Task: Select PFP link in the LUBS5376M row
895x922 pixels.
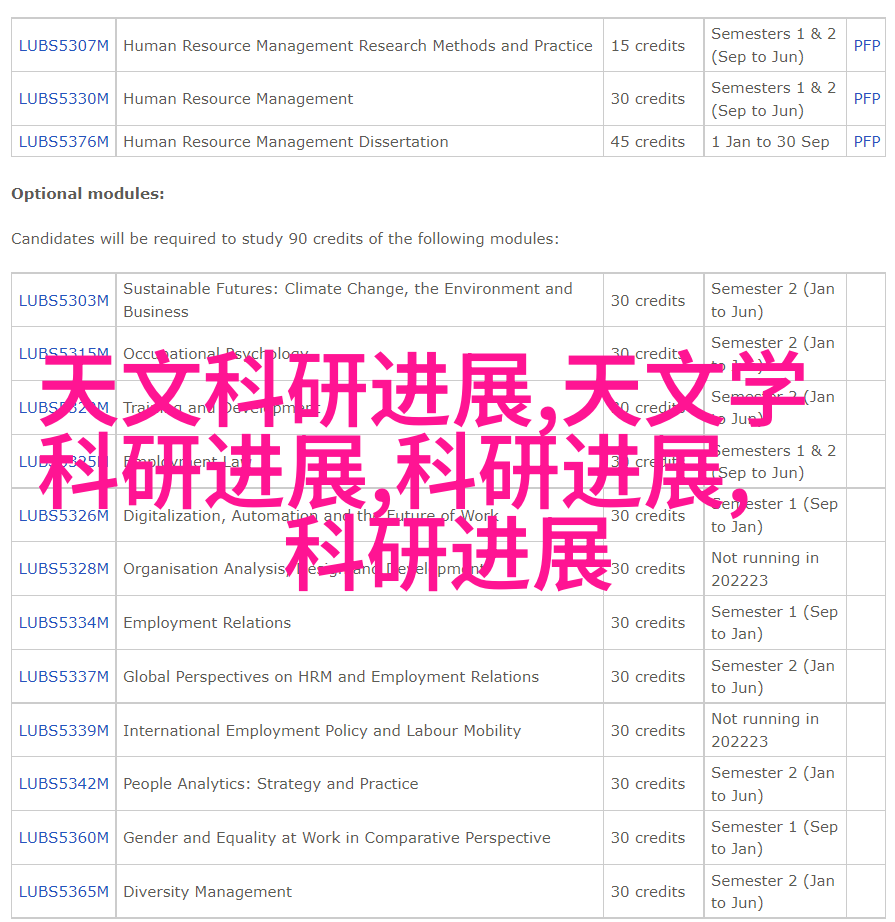Action: point(866,142)
